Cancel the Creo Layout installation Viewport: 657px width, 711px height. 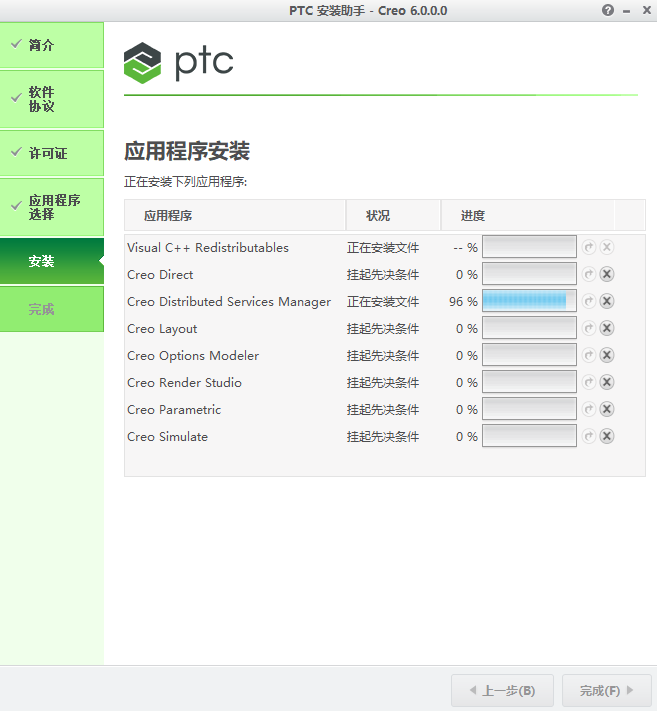pos(607,328)
